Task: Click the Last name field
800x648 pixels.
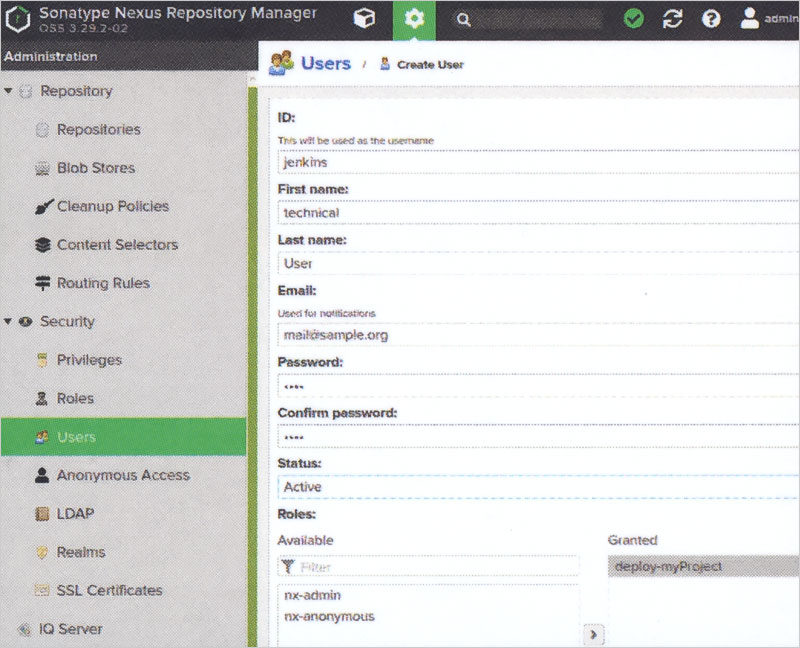Action: pos(538,263)
